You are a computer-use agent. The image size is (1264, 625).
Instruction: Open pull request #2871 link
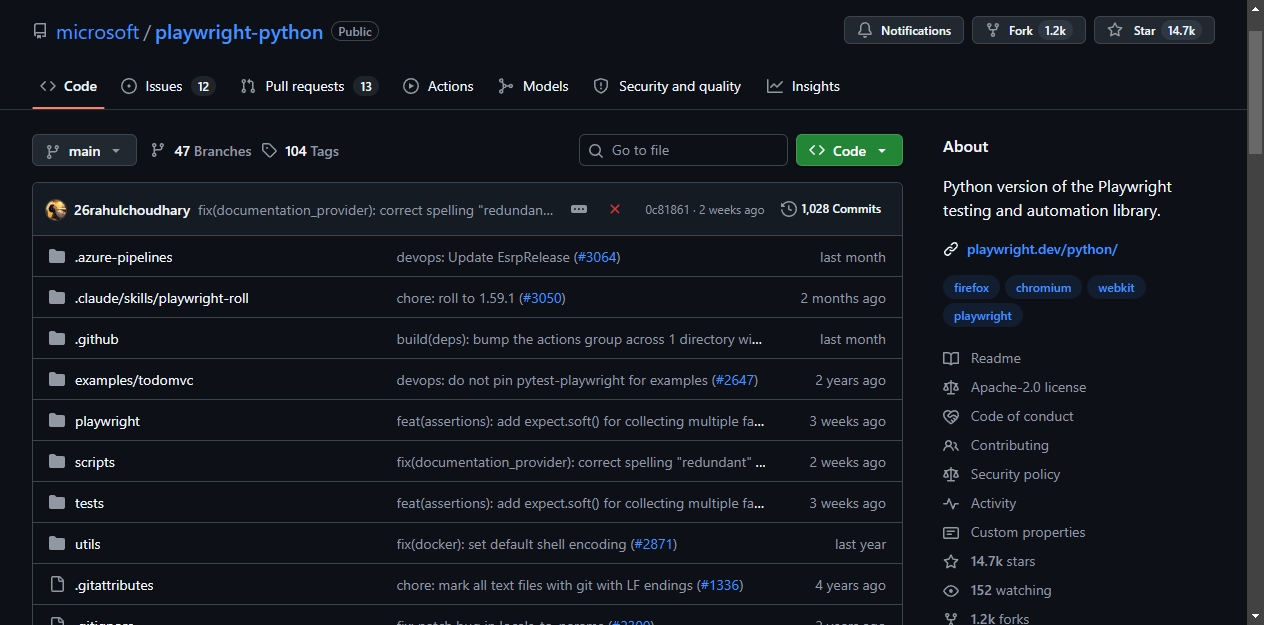654,544
